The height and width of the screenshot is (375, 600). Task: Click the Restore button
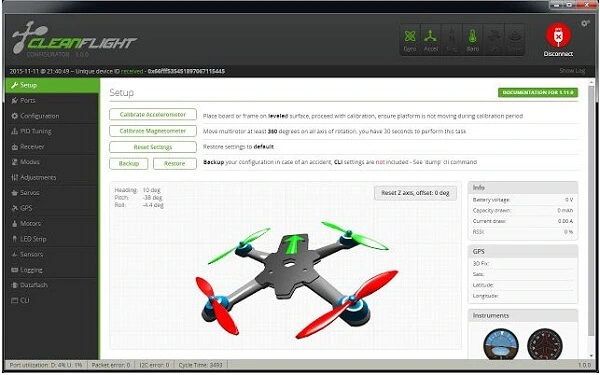coord(174,163)
